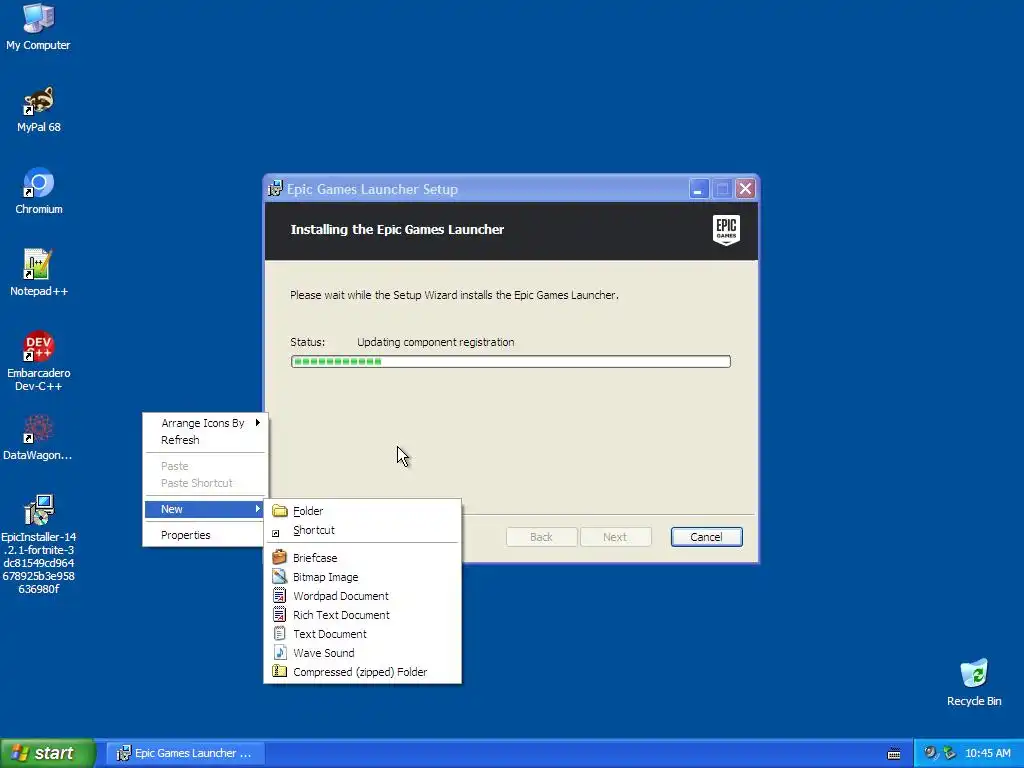Viewport: 1024px width, 768px height.
Task: Open Properties from the context menu
Action: [x=205, y=535]
